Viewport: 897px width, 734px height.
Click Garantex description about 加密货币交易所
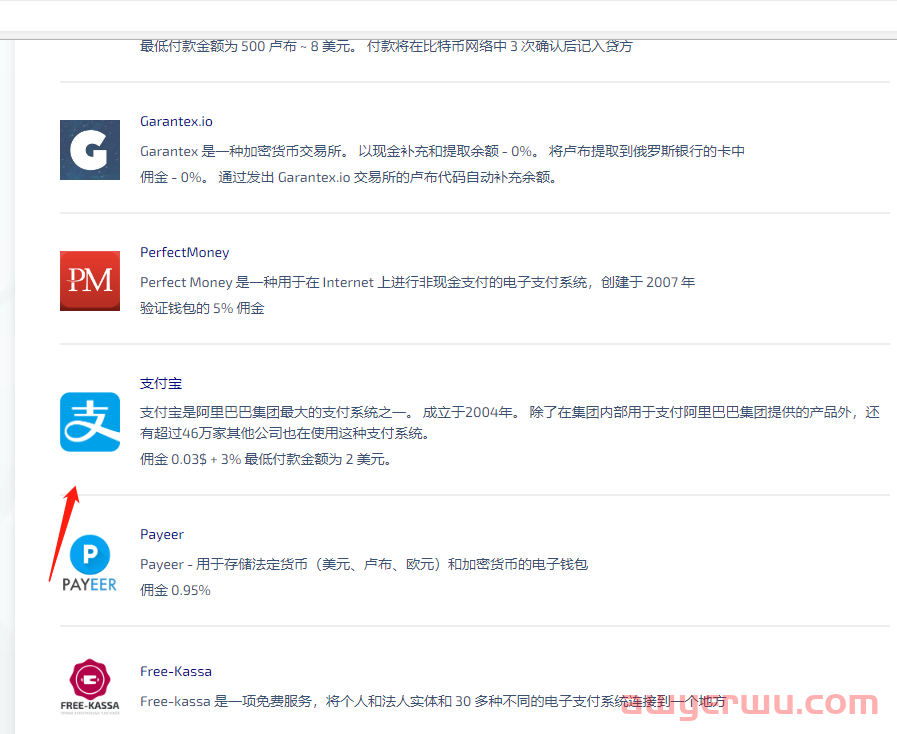pos(442,151)
